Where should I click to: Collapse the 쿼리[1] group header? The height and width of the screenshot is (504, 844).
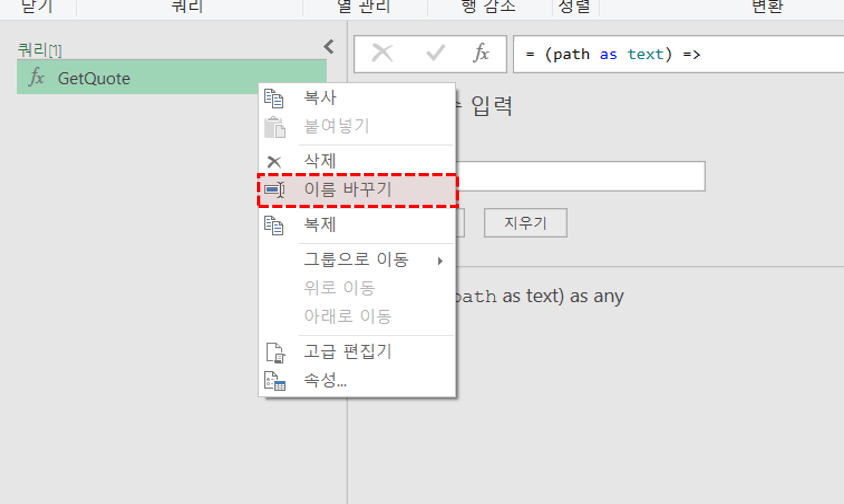40,49
